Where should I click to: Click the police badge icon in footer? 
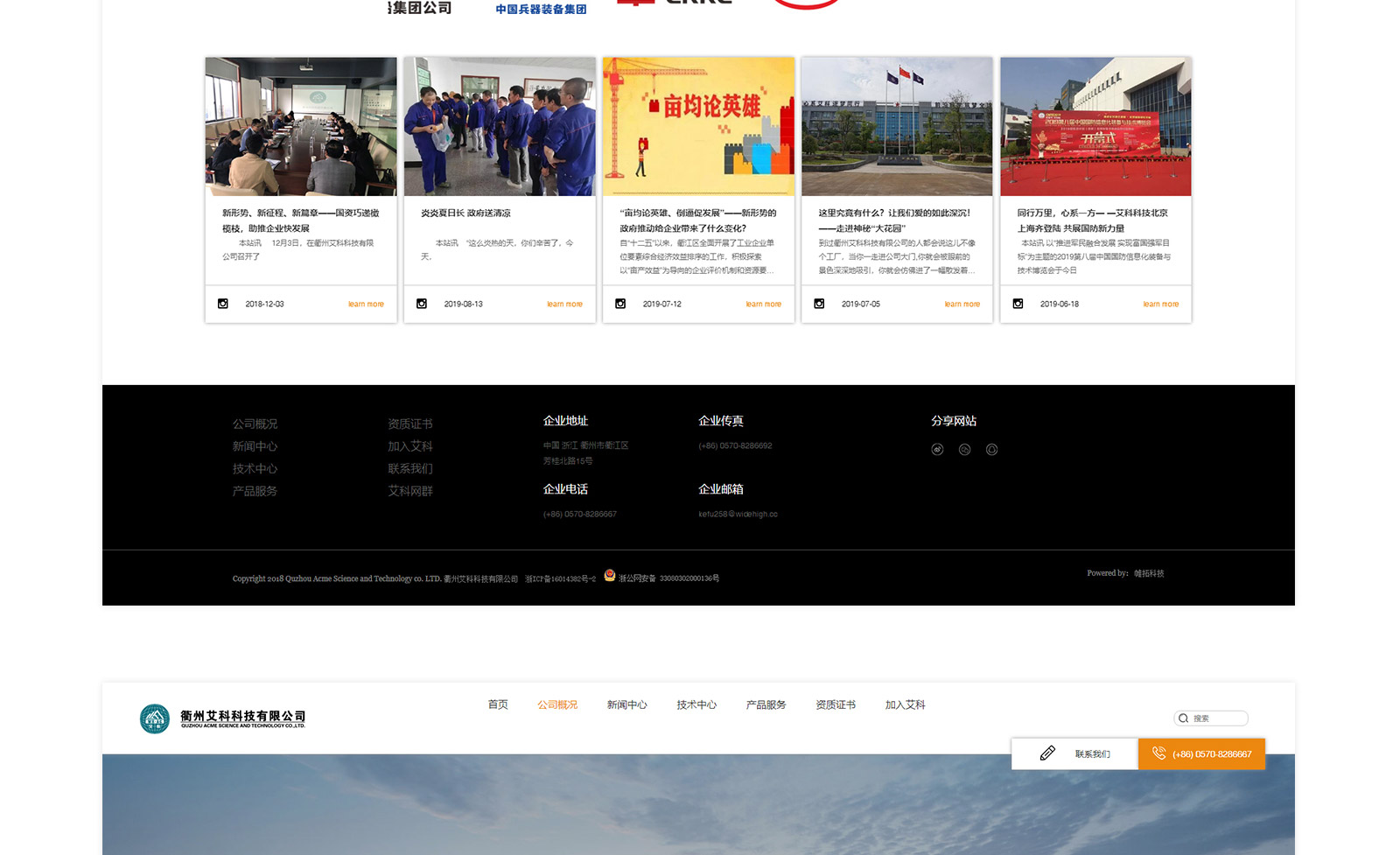pyautogui.click(x=610, y=576)
